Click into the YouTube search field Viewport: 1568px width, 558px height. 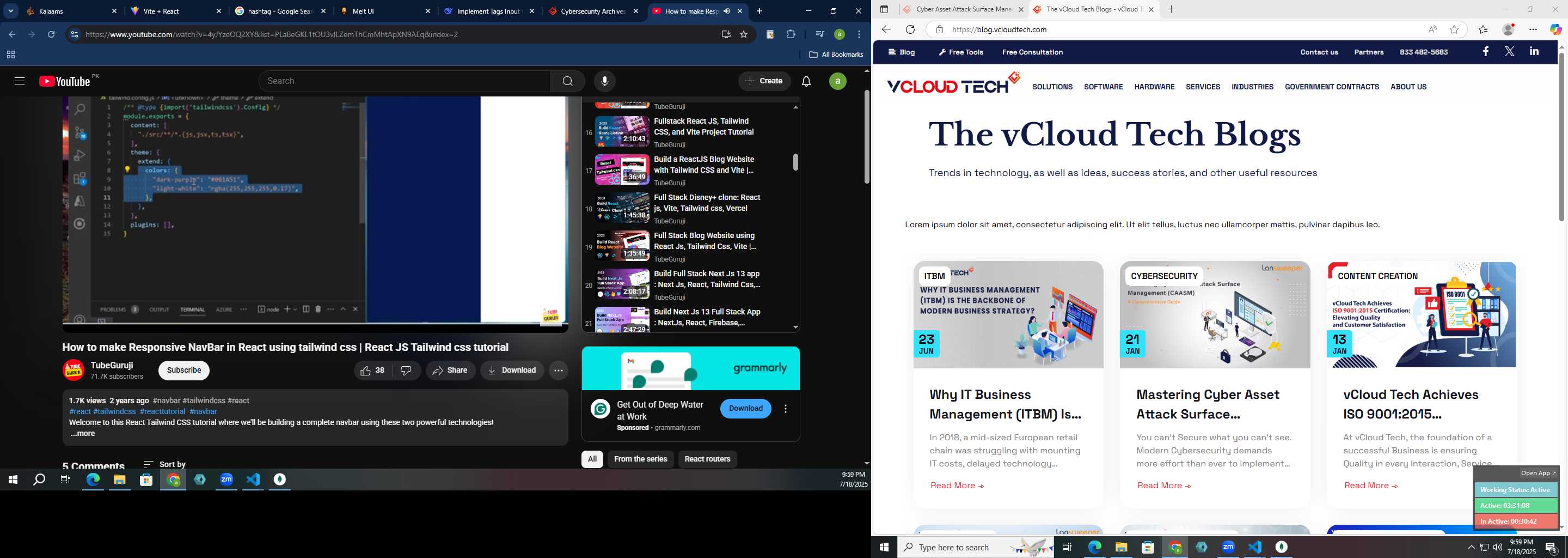click(x=405, y=81)
